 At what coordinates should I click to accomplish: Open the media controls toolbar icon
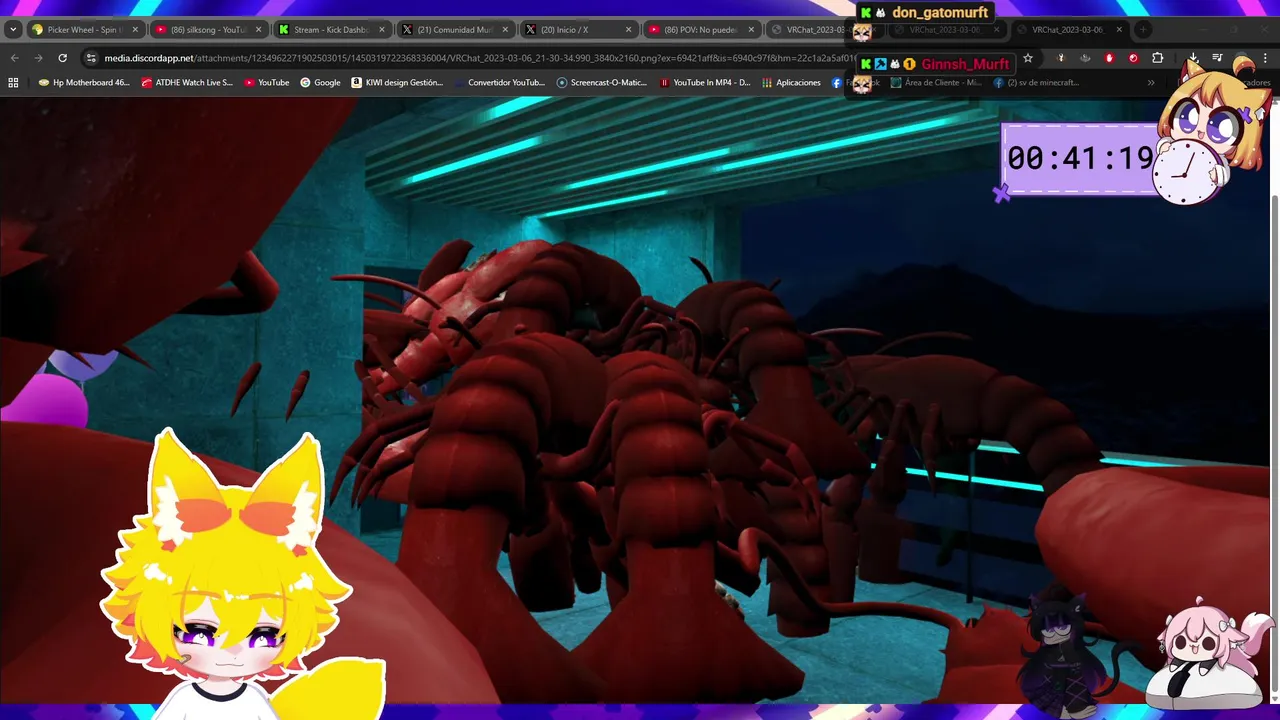pyautogui.click(x=1217, y=58)
